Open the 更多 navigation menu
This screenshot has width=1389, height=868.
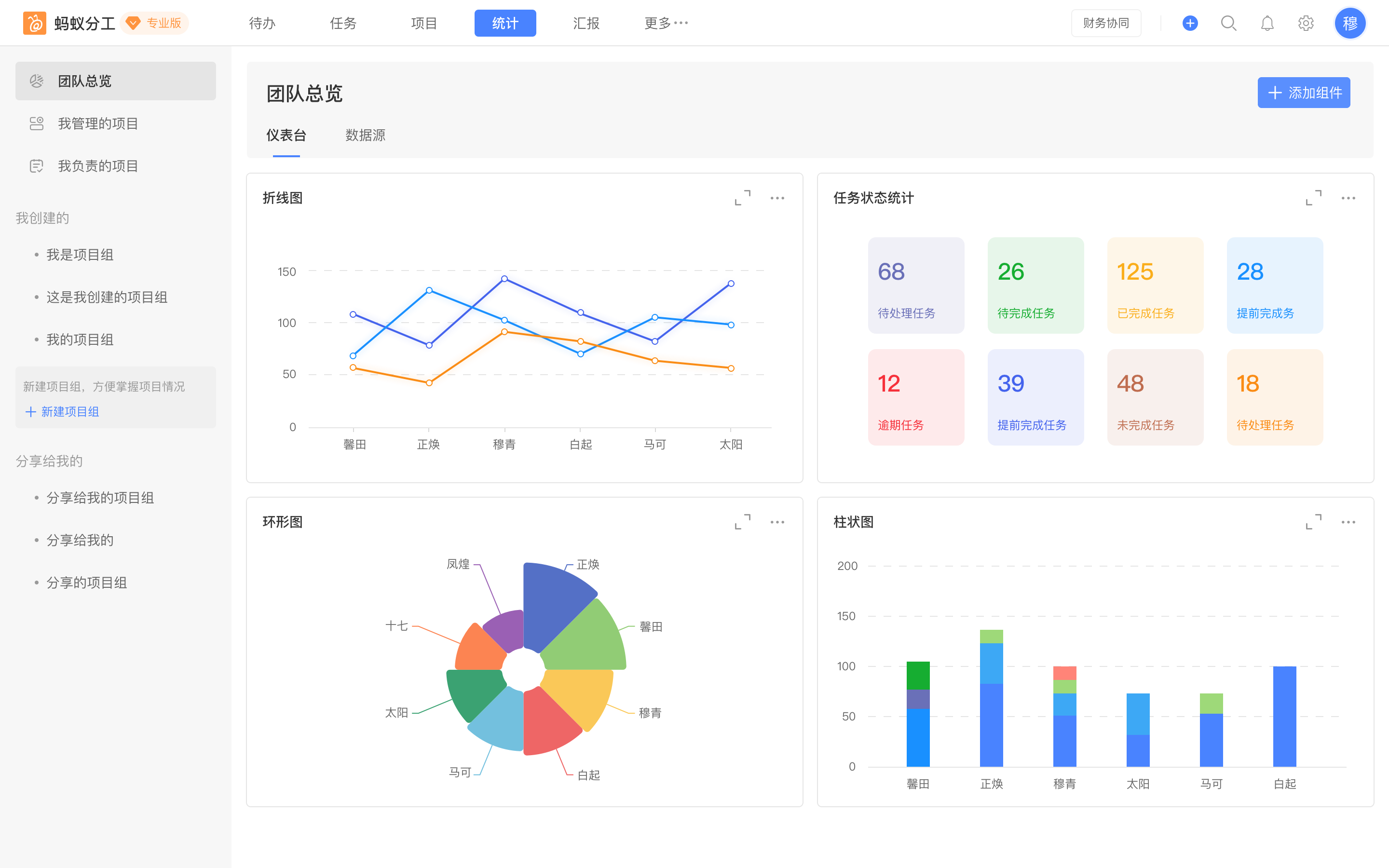666,23
